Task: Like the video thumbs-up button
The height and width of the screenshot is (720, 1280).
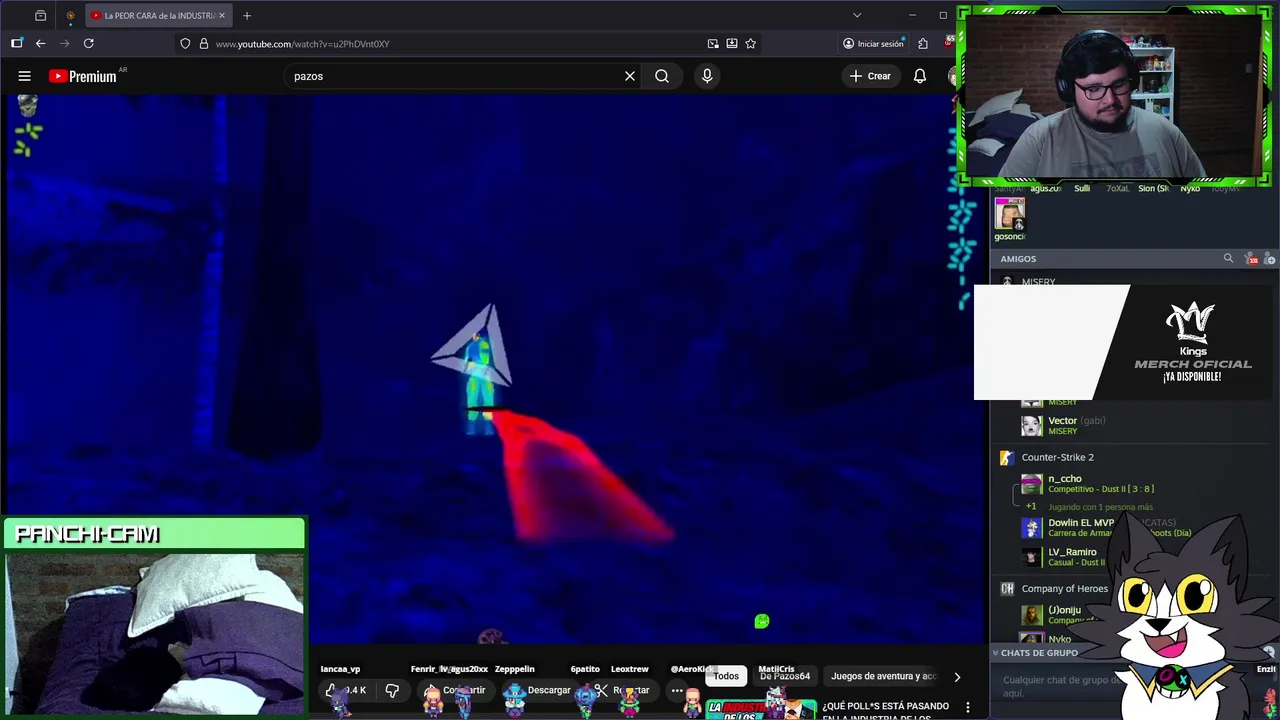Action: coord(346,690)
